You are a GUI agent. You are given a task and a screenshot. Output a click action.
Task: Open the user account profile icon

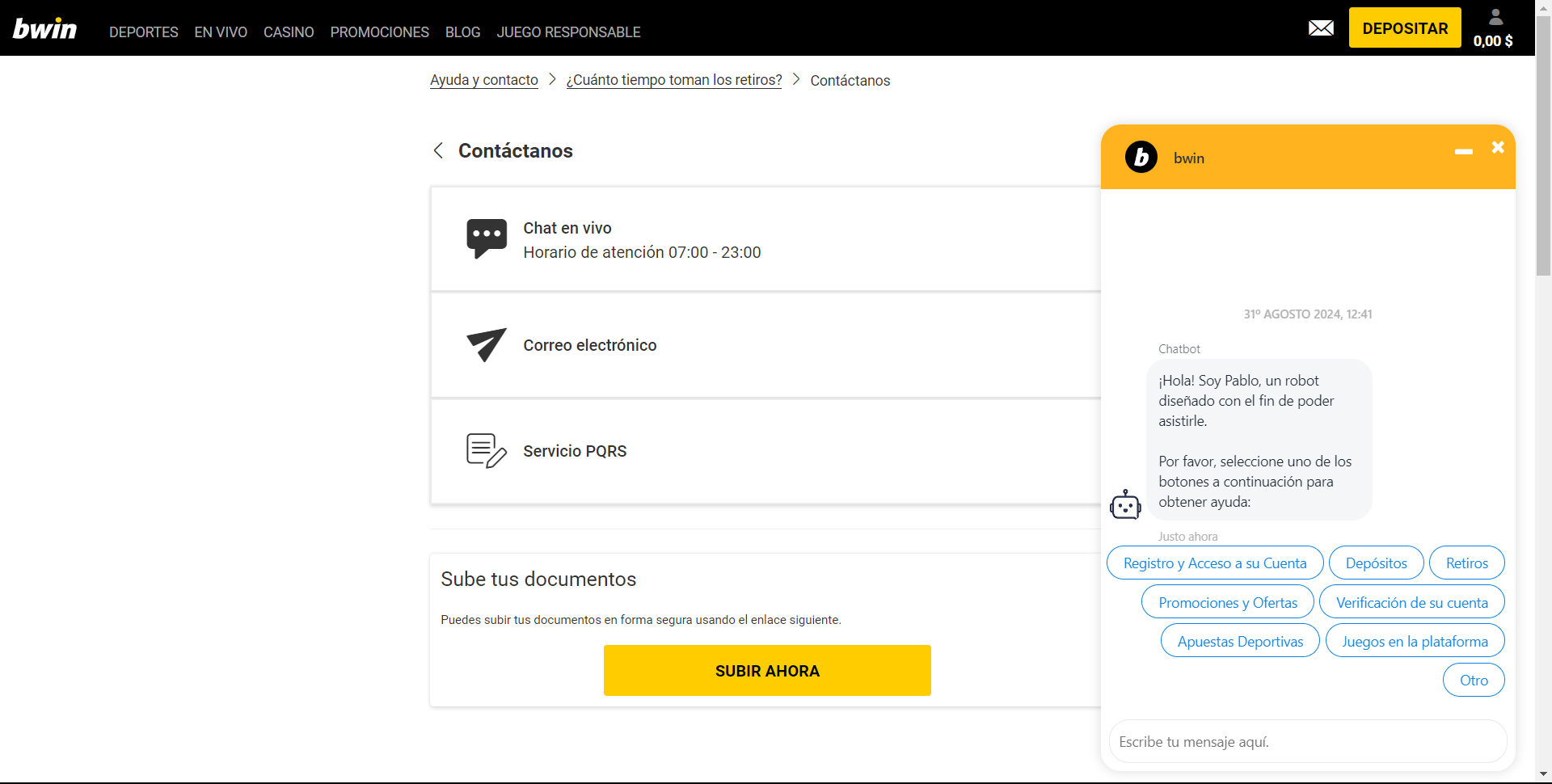(1495, 17)
